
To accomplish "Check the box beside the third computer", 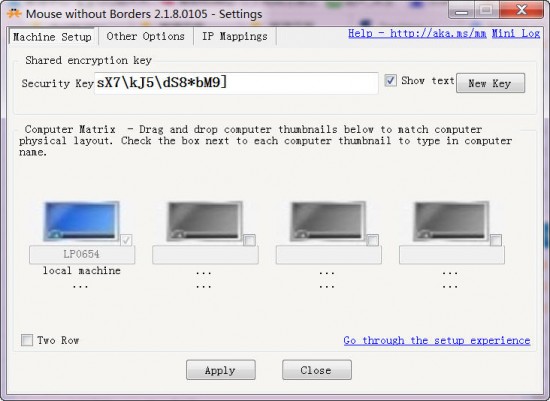I will pos(373,240).
